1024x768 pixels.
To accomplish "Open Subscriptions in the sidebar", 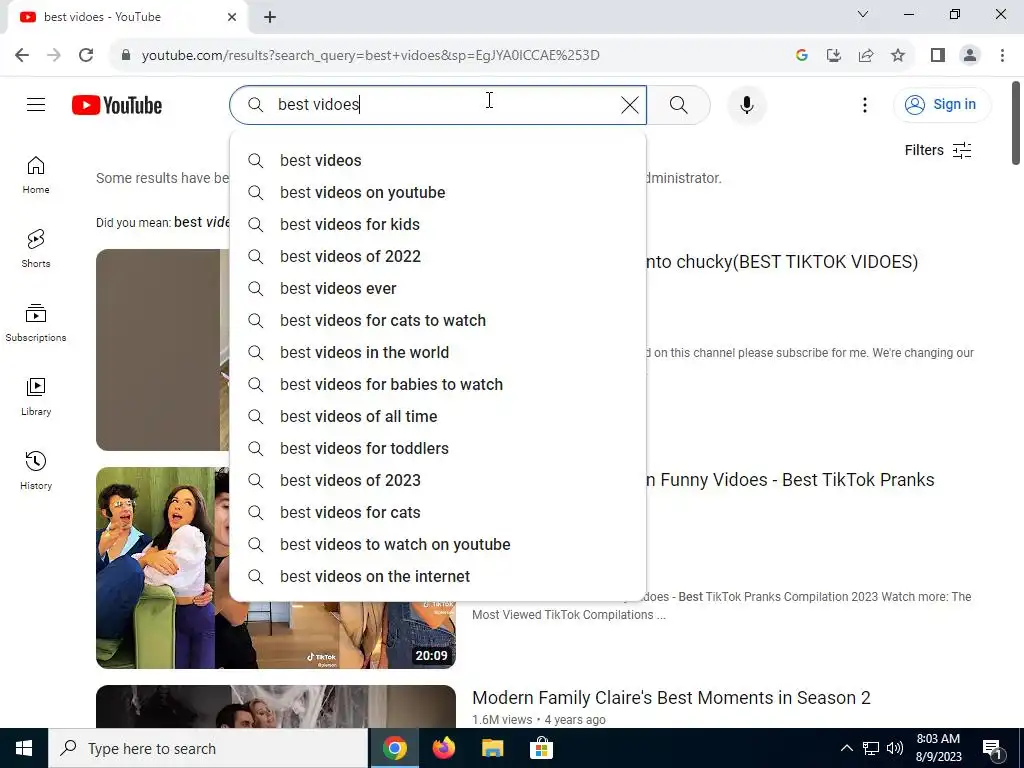I will [36, 323].
